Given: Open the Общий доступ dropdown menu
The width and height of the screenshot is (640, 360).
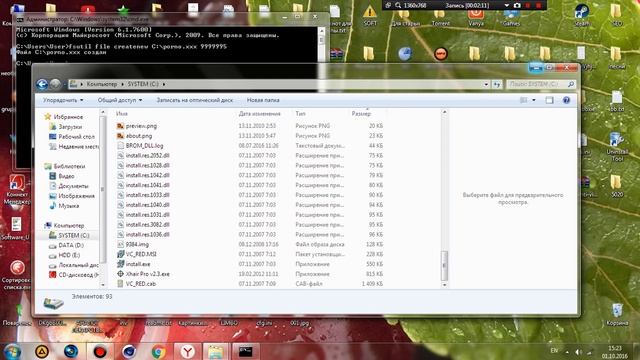Looking at the screenshot, I should pyautogui.click(x=120, y=100).
